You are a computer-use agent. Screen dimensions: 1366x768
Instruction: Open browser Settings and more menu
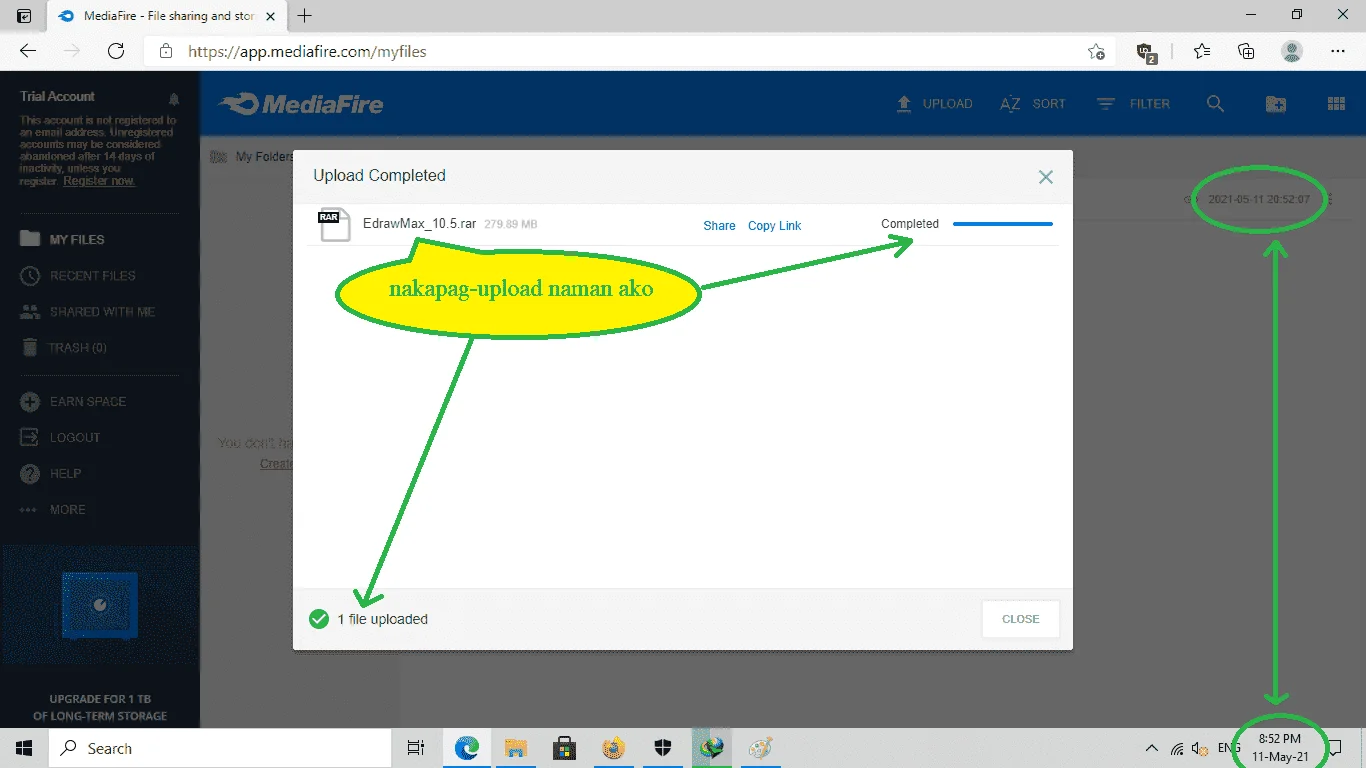click(1337, 51)
